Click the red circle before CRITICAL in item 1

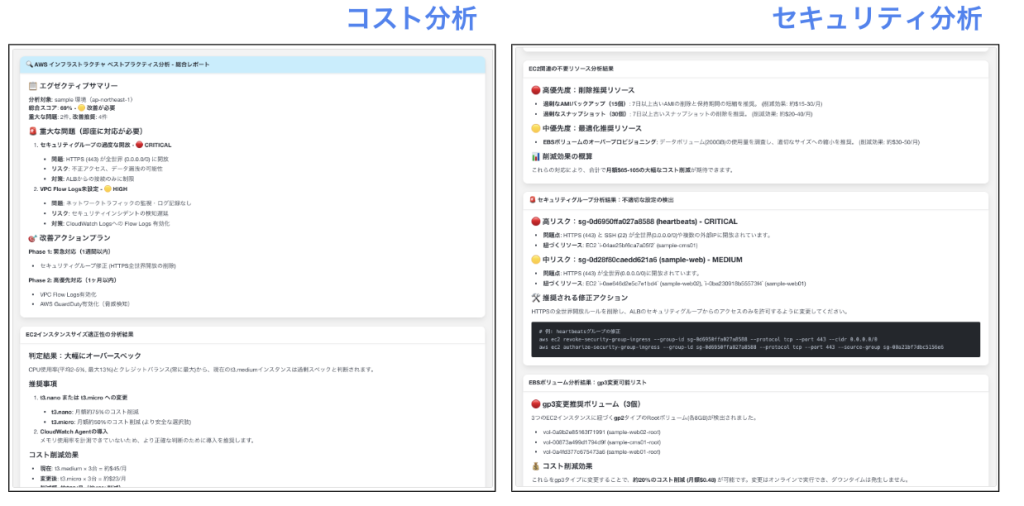[139, 145]
